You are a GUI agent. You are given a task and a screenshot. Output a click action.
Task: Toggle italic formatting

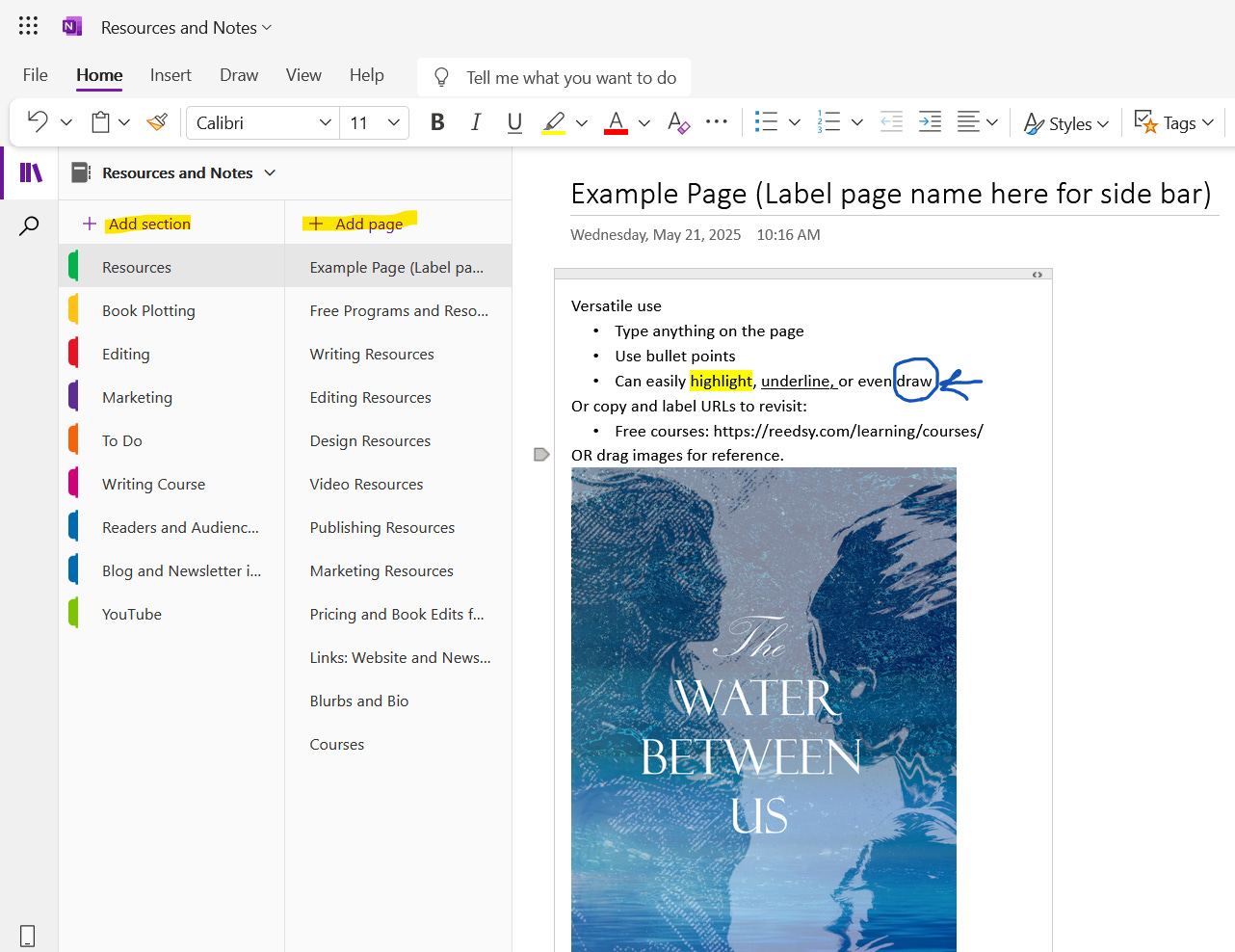coord(475,122)
